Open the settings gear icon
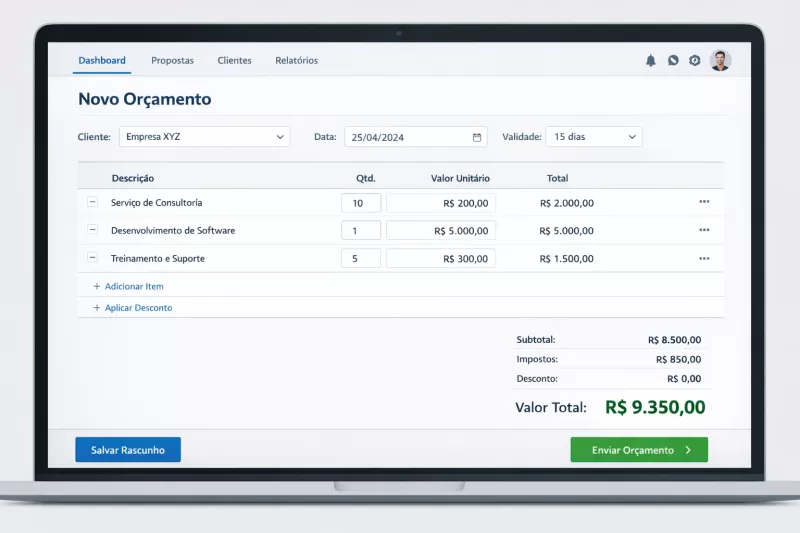 click(694, 61)
